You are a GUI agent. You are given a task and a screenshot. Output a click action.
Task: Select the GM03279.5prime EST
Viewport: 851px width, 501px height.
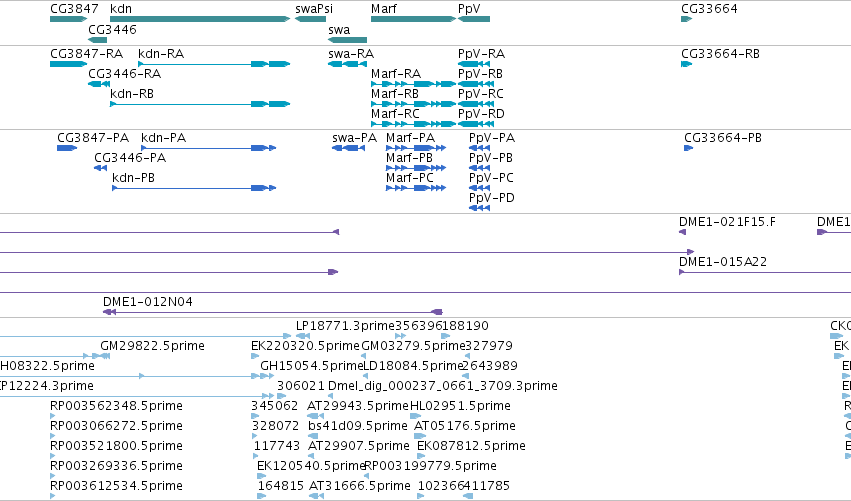point(414,346)
